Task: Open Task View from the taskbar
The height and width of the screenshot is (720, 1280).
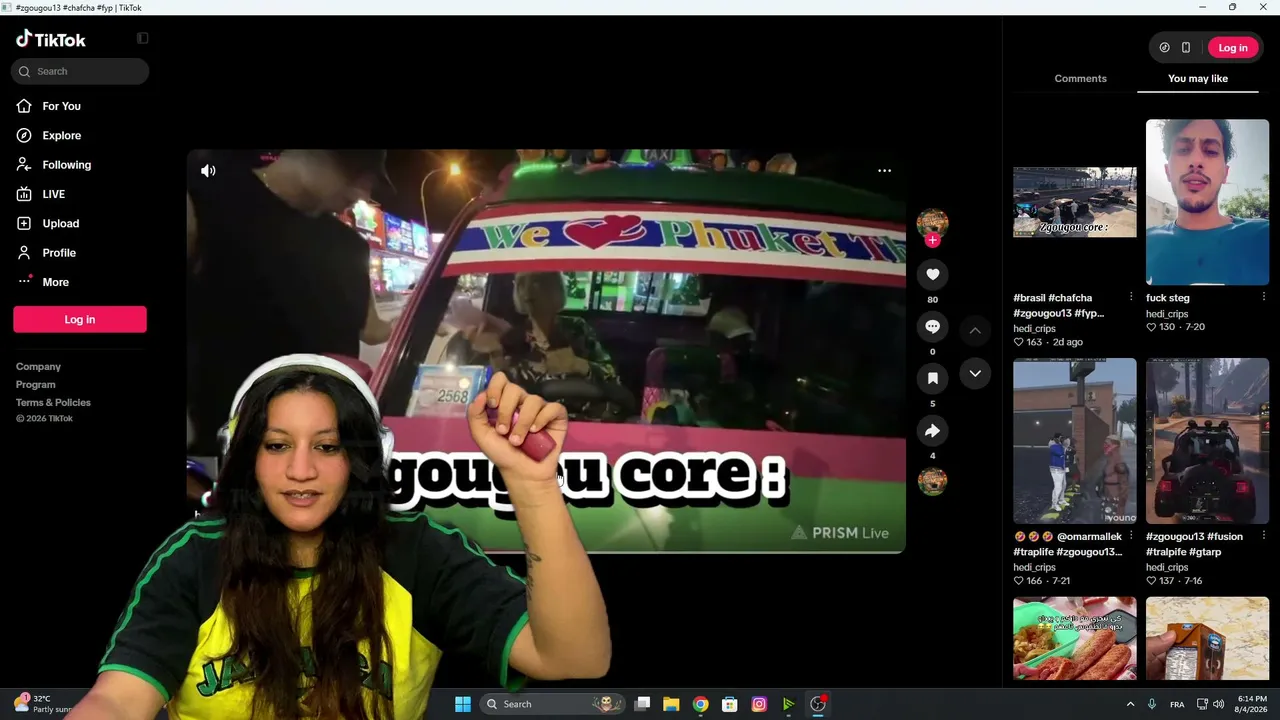Action: (642, 704)
